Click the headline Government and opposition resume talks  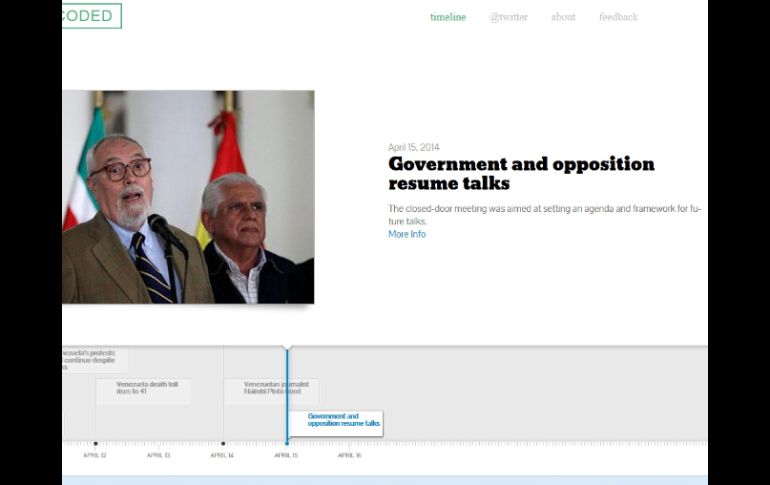pos(521,173)
